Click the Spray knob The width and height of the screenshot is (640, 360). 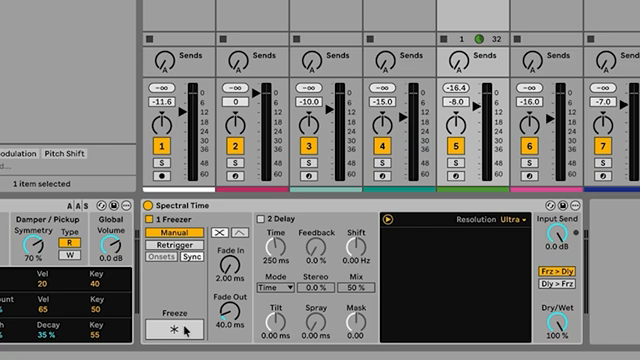(x=316, y=322)
